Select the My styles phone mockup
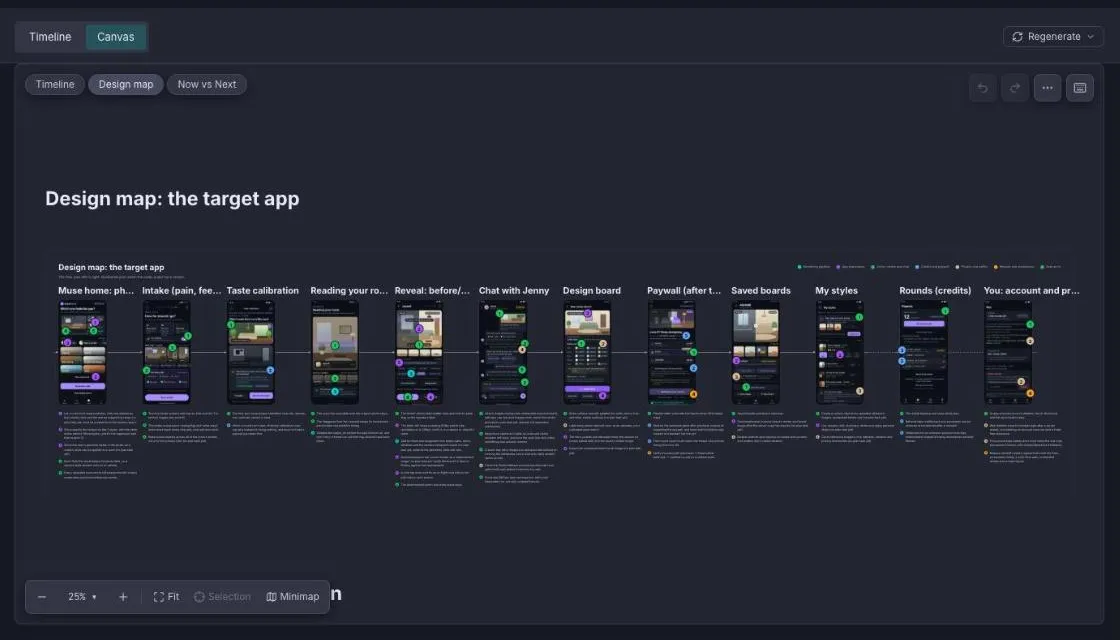This screenshot has height=640, width=1120. [x=840, y=352]
